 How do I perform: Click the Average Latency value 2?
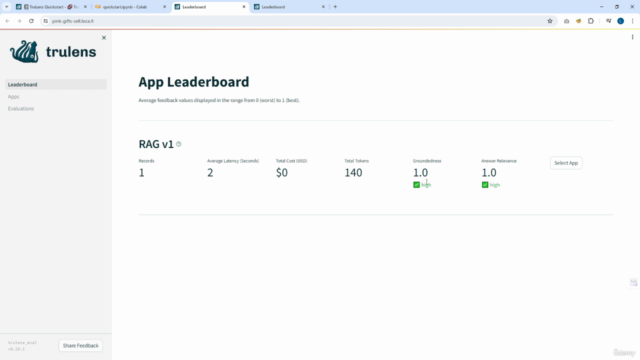(210, 173)
